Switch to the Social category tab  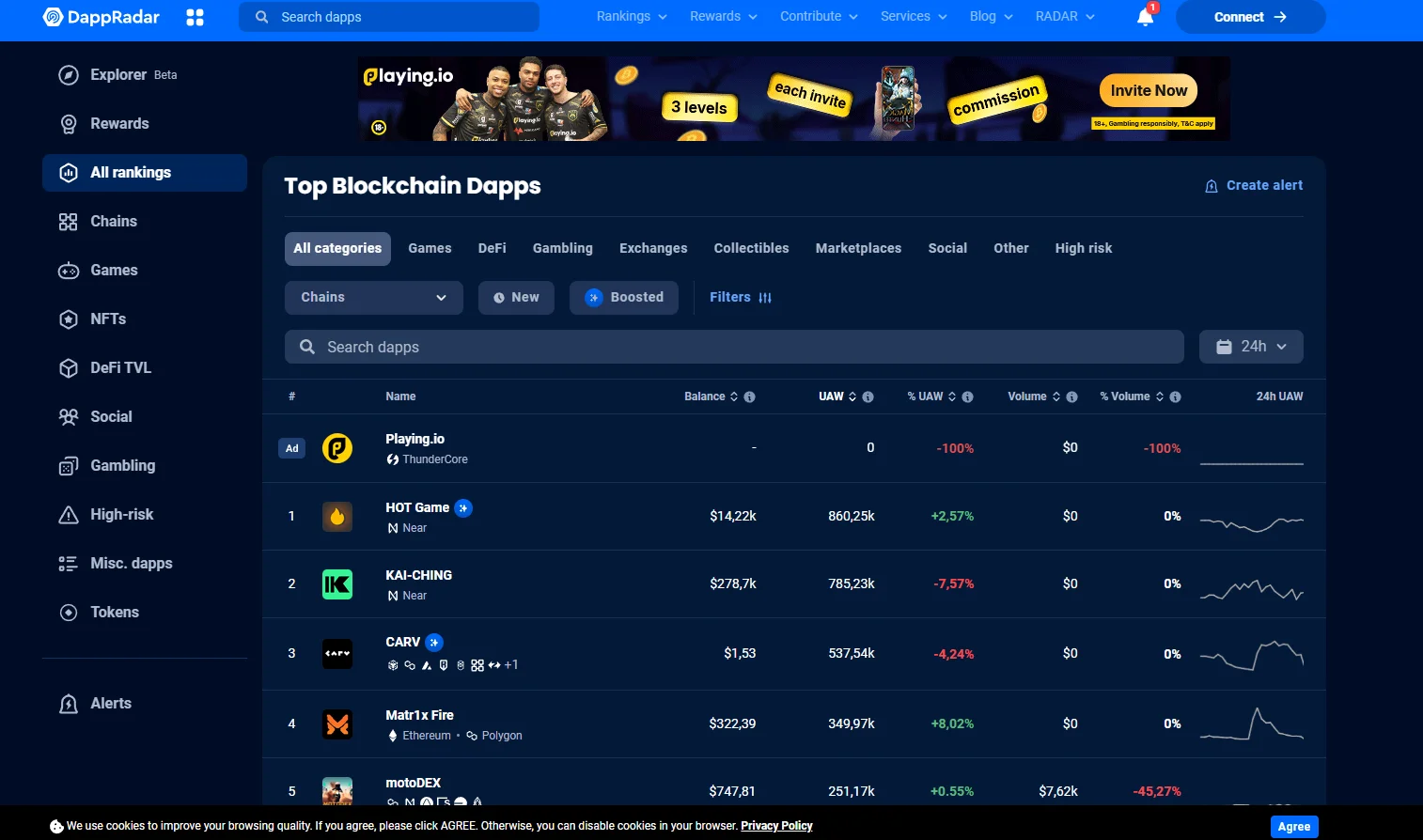click(x=947, y=249)
